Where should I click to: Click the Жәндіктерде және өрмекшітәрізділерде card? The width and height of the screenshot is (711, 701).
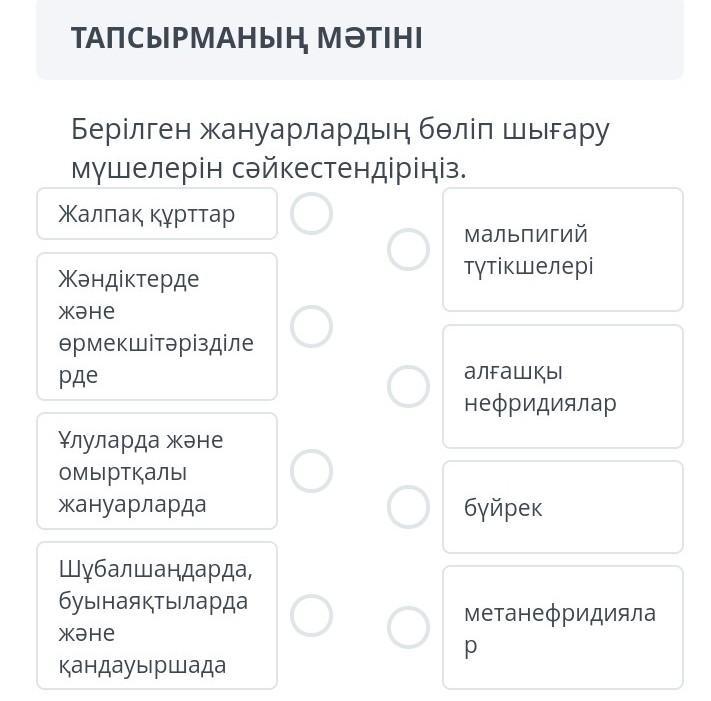(x=156, y=326)
